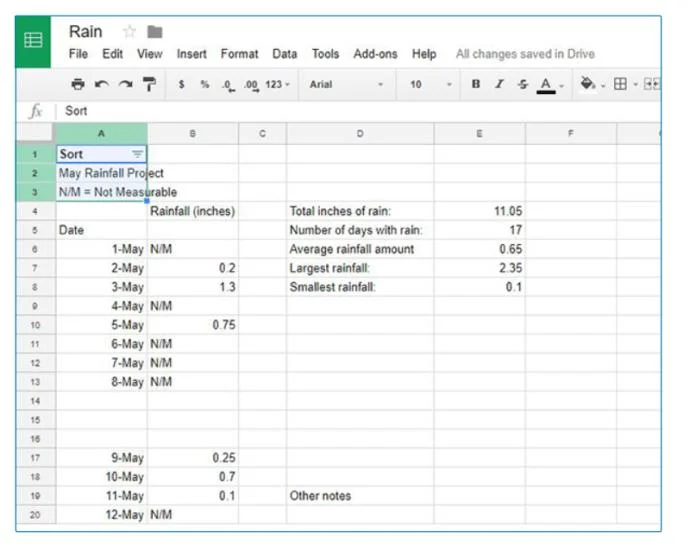
Task: Format as currency with dollar icon
Action: tap(181, 84)
